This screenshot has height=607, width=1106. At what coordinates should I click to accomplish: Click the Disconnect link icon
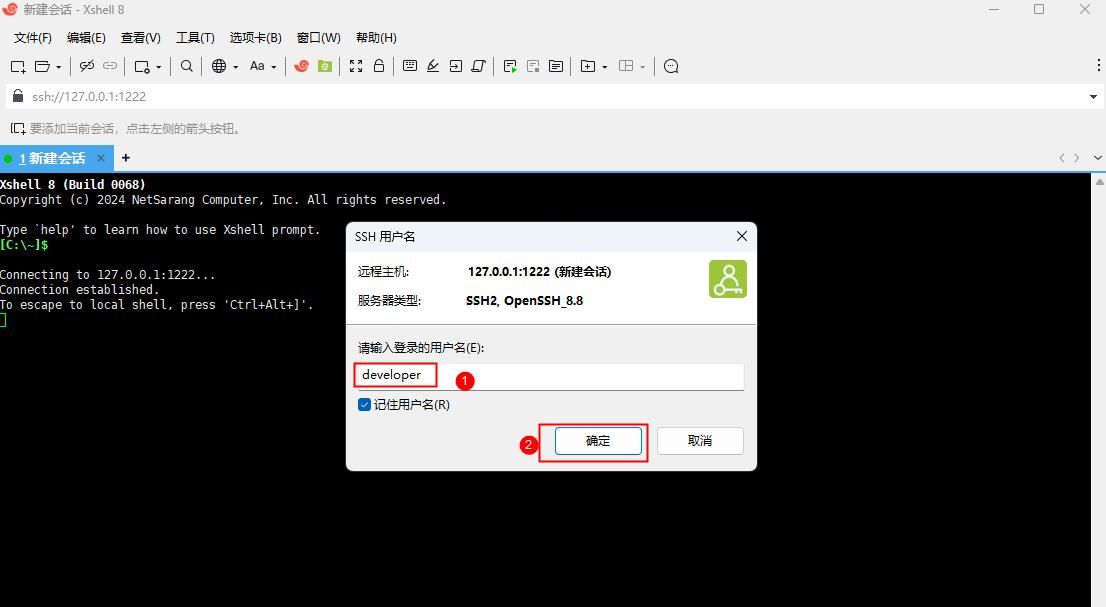(x=87, y=66)
